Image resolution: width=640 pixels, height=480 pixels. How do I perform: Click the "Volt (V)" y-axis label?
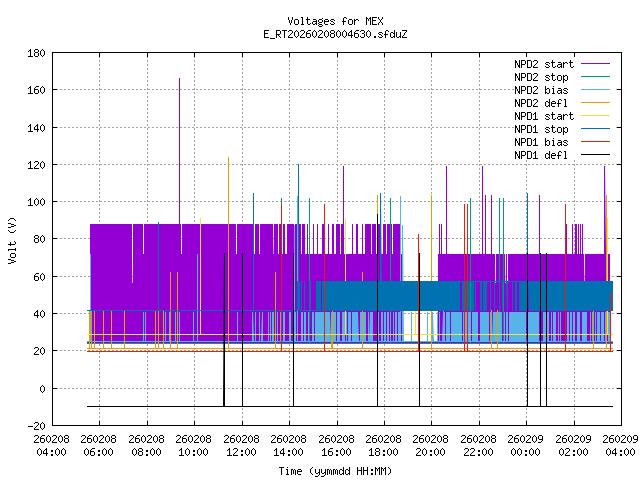[x=11, y=238]
